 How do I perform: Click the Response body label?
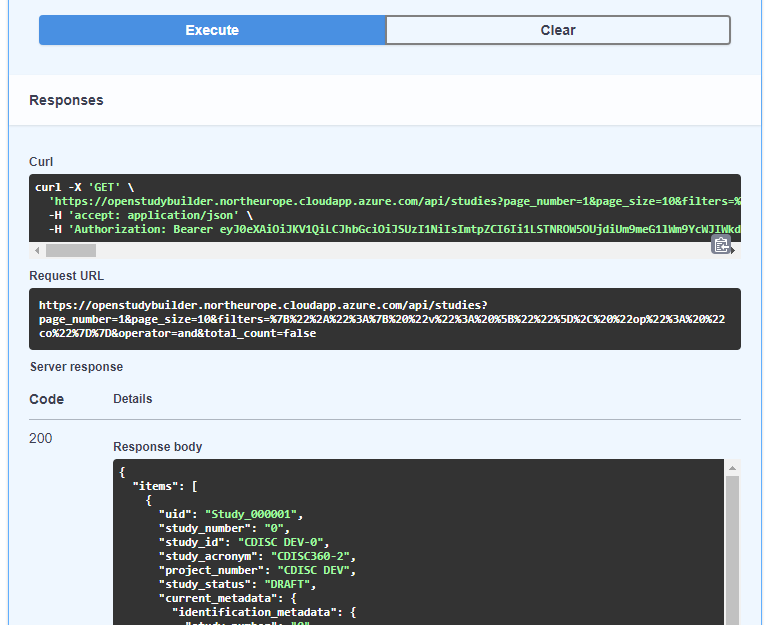(x=158, y=447)
